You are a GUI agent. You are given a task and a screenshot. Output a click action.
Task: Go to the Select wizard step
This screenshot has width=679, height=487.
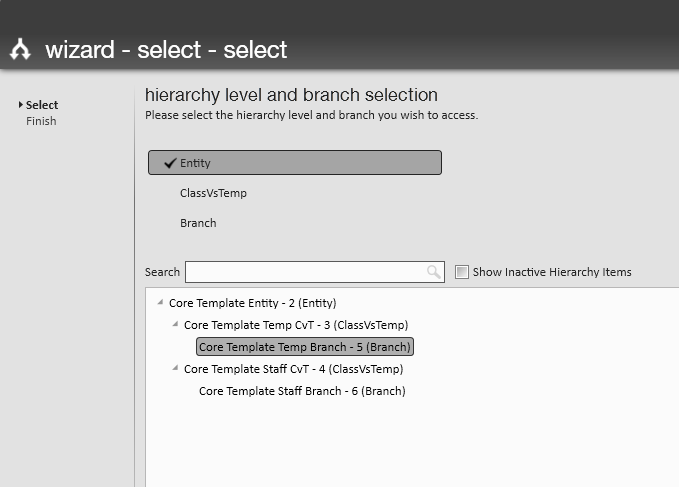click(x=42, y=105)
